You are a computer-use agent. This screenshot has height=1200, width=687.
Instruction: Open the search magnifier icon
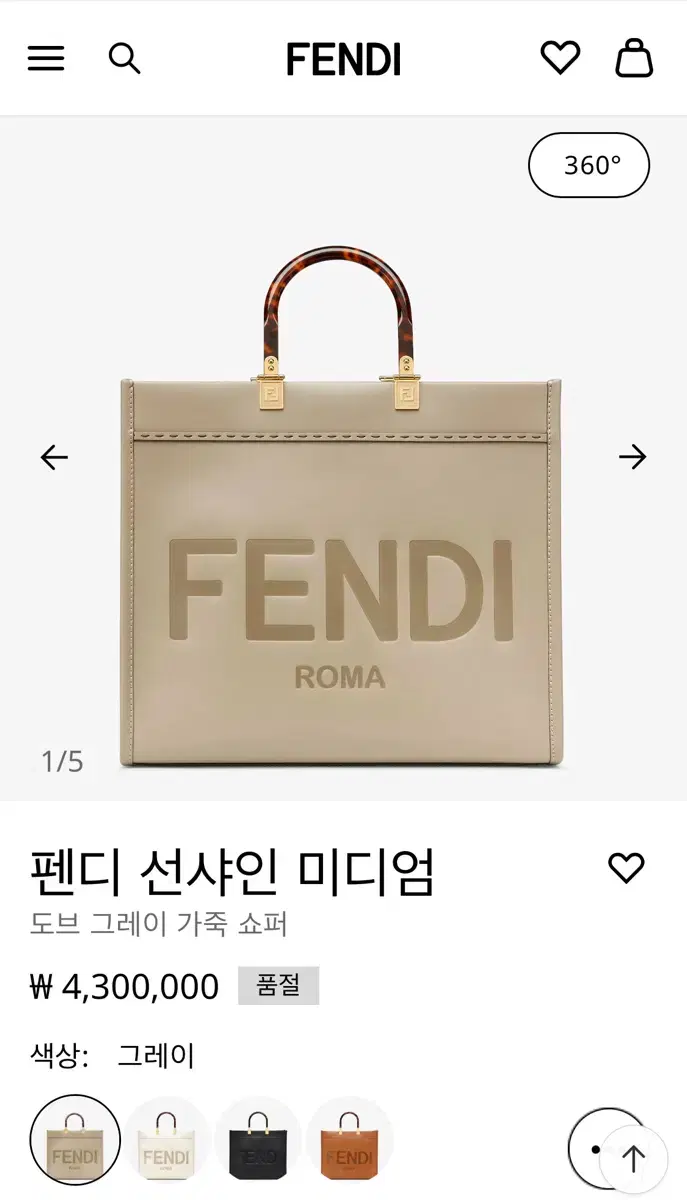(124, 59)
